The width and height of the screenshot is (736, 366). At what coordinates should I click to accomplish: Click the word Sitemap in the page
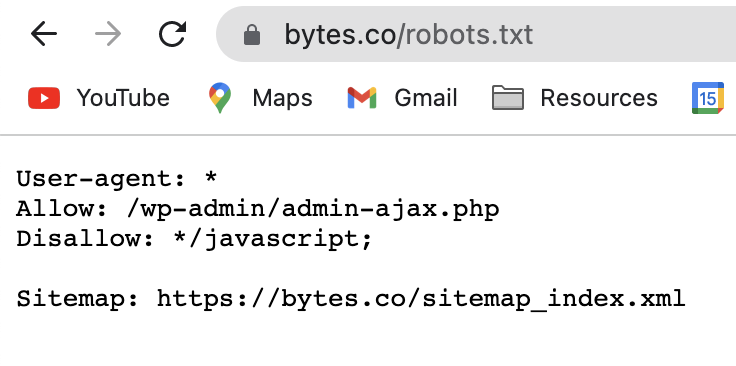[71, 299]
